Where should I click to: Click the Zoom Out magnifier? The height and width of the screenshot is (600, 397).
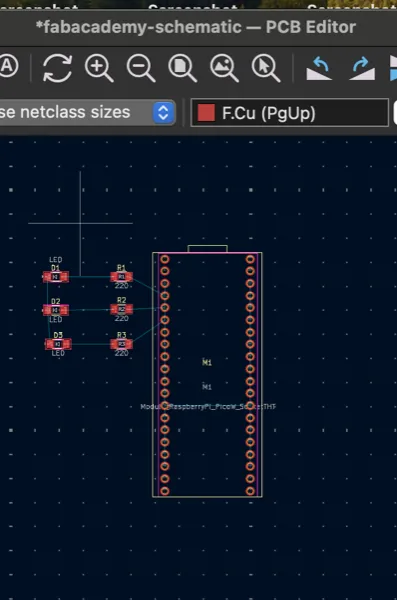pyautogui.click(x=141, y=68)
